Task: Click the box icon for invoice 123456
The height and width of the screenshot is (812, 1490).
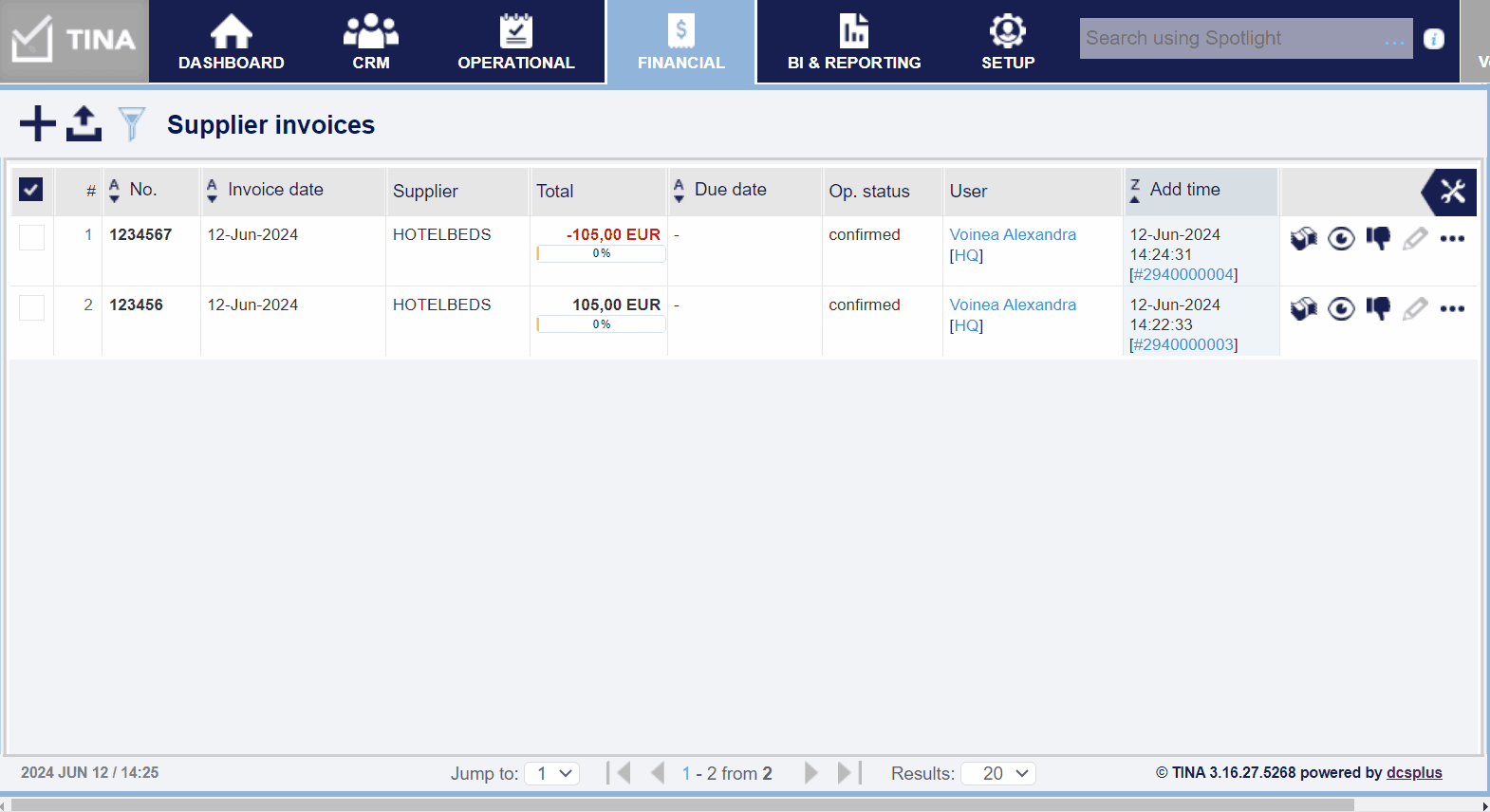Action: [1304, 308]
